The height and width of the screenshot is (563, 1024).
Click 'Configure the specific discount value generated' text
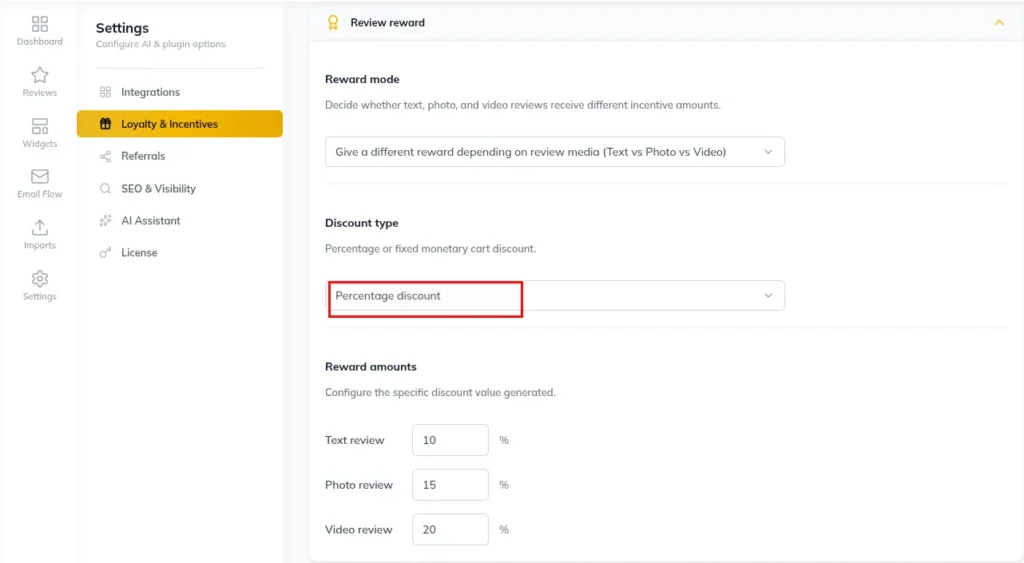[x=440, y=393]
